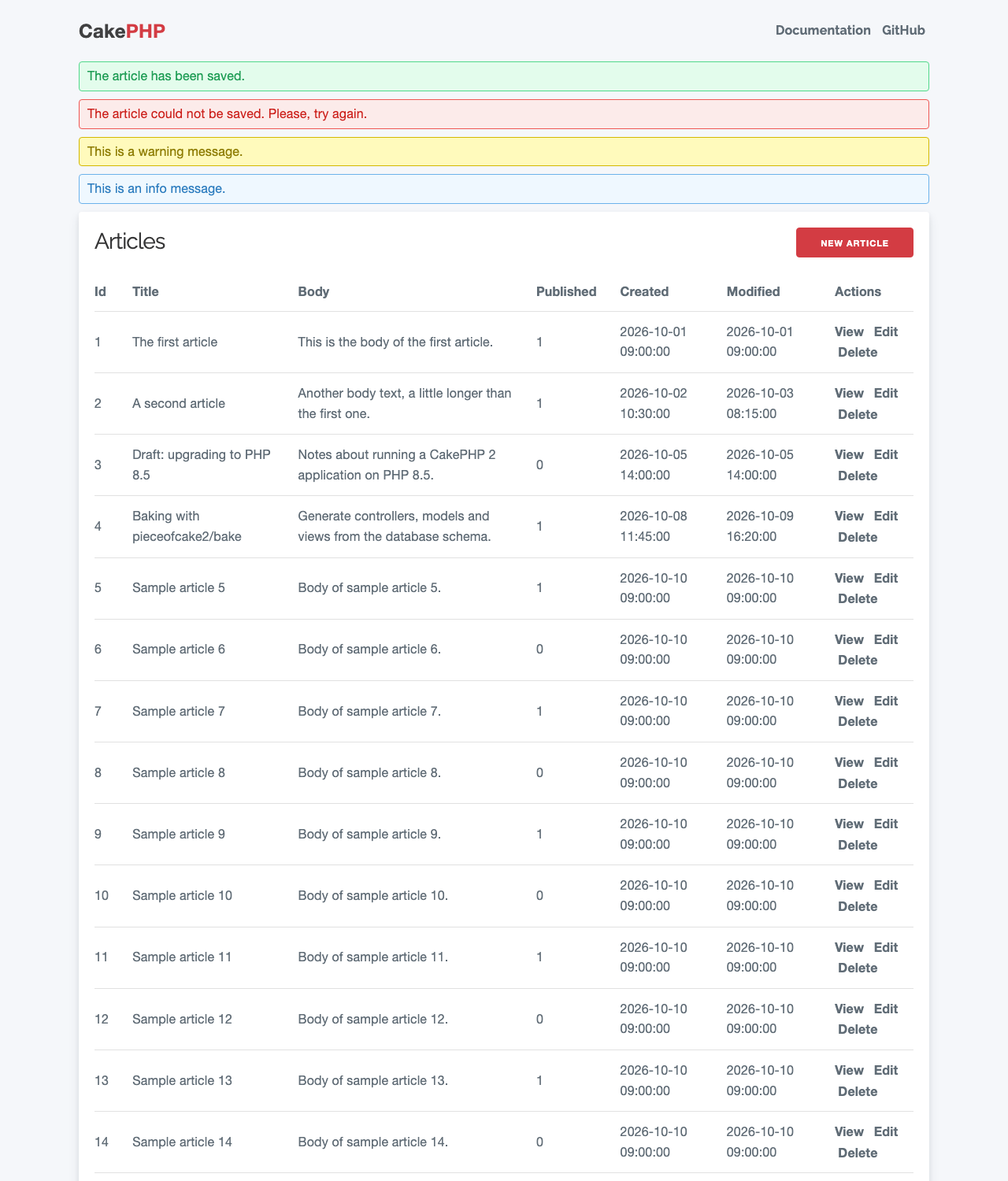Edit the "A second article" row
The height and width of the screenshot is (1181, 1008).
click(886, 393)
